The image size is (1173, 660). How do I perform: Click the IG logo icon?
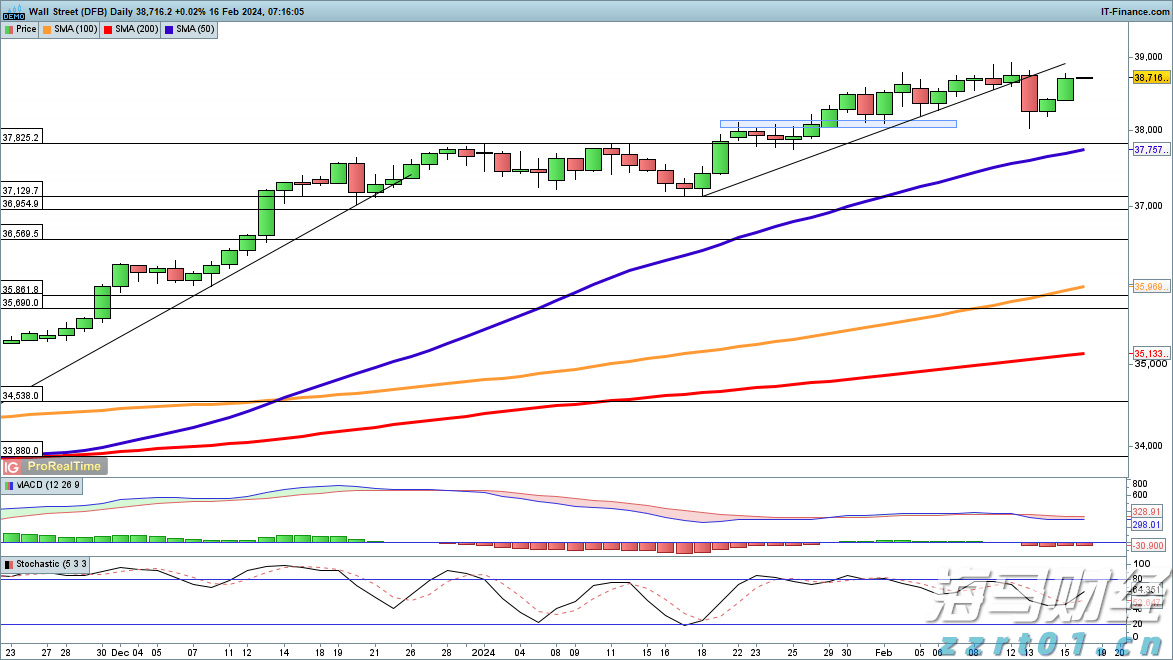pyautogui.click(x=12, y=466)
